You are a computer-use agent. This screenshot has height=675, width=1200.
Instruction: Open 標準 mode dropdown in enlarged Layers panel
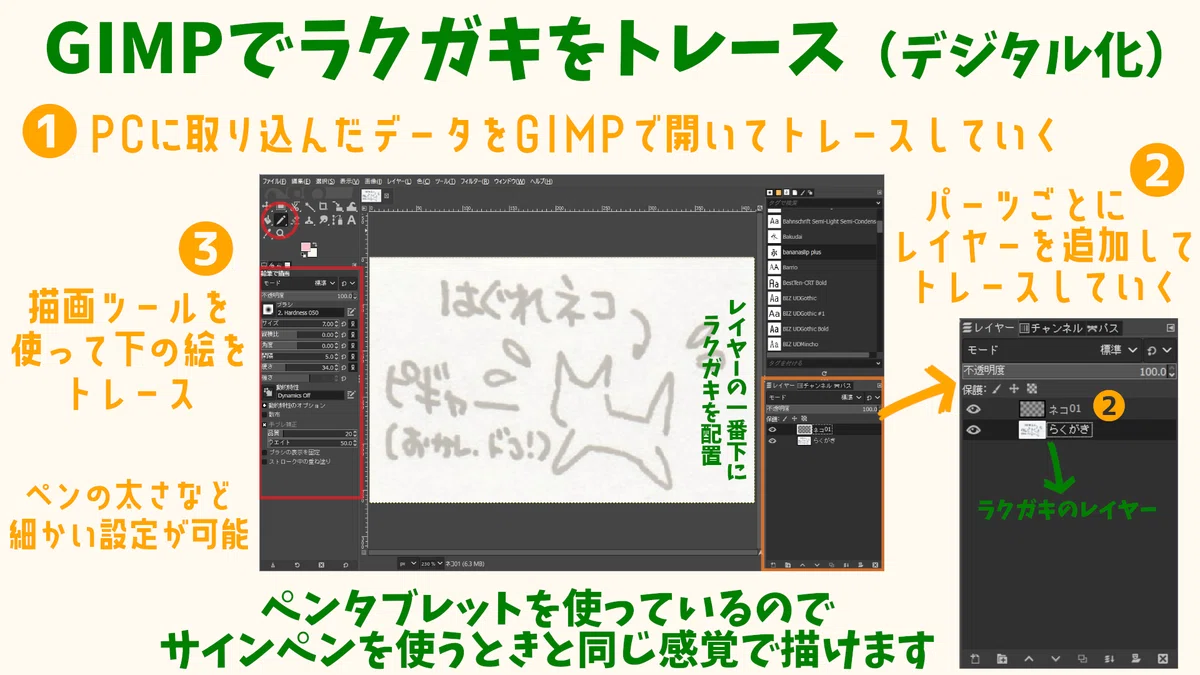pyautogui.click(x=1052, y=350)
